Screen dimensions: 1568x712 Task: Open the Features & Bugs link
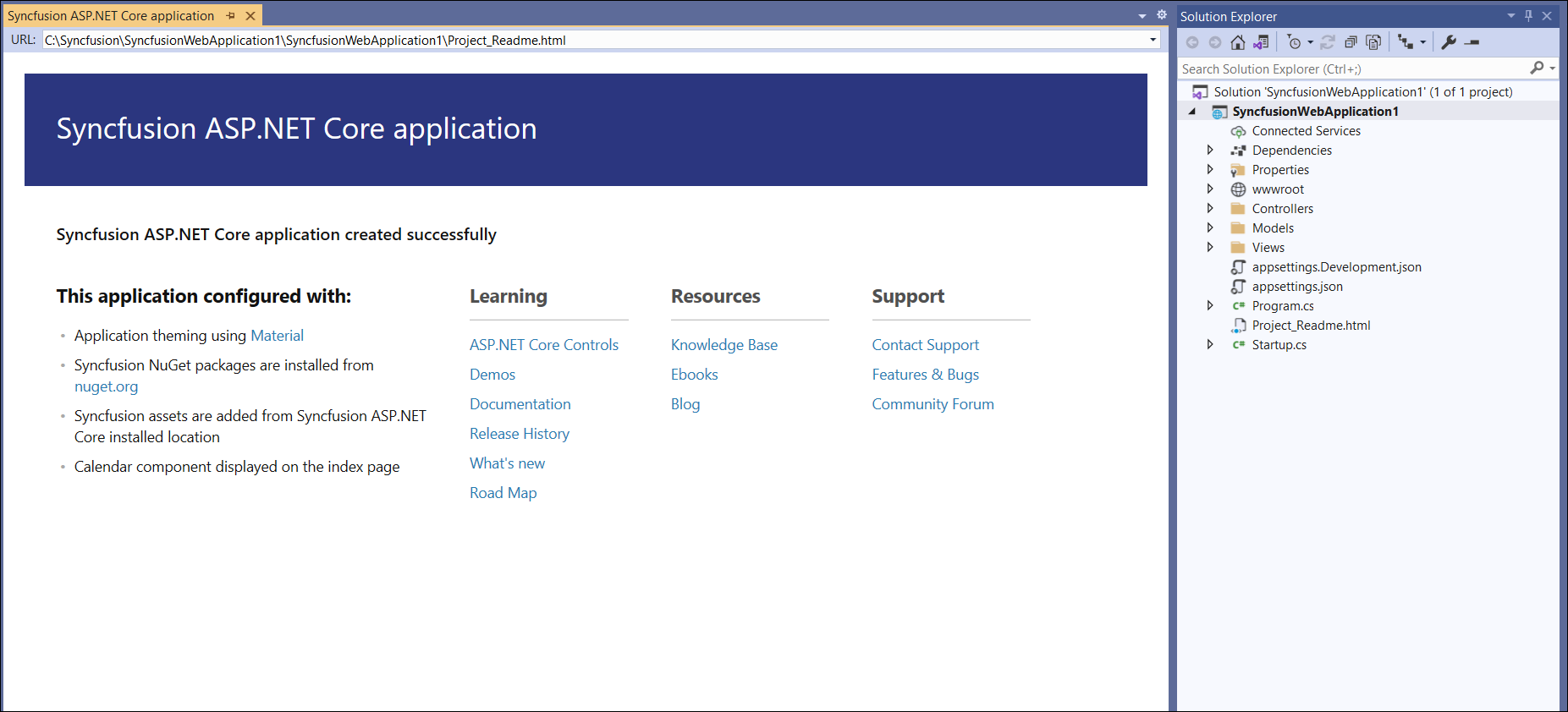click(x=925, y=375)
